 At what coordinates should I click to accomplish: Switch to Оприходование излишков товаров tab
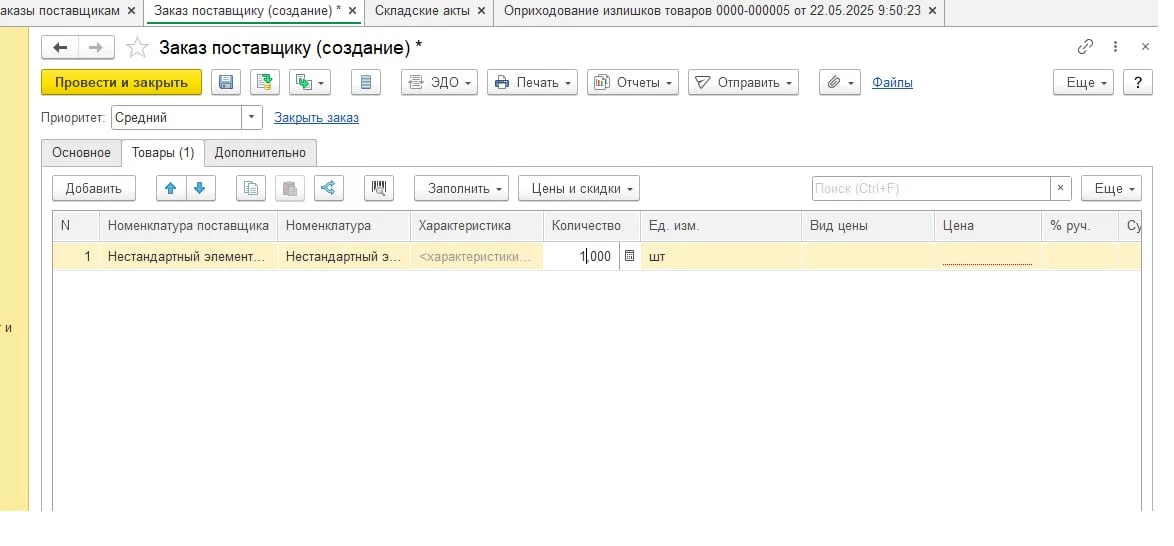[712, 10]
